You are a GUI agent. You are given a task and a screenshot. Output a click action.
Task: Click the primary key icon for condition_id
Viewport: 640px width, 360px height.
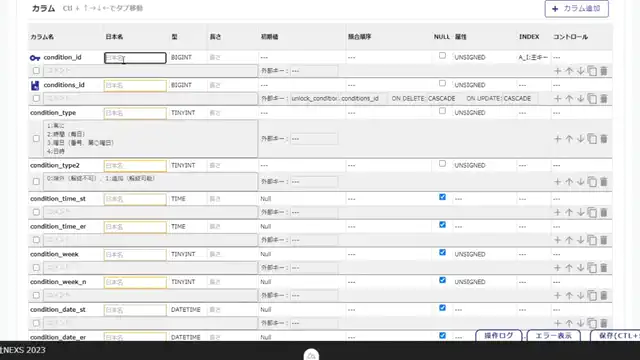[x=35, y=58]
